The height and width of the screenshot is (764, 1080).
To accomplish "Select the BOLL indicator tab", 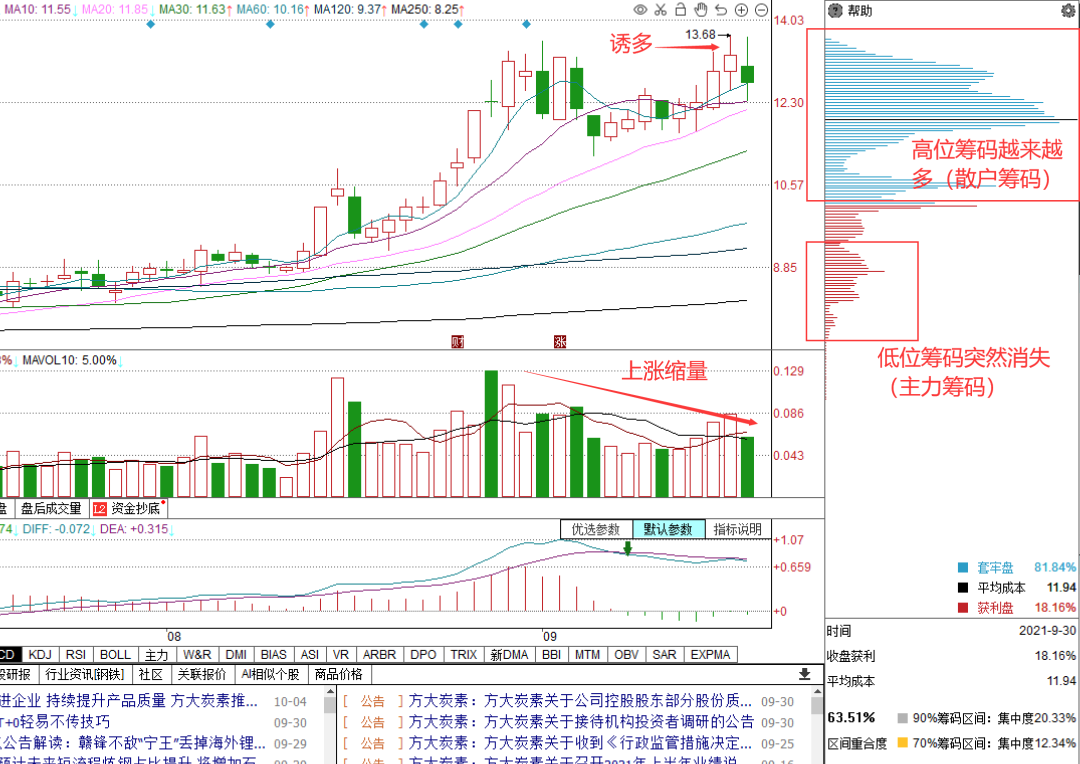I will (115, 655).
